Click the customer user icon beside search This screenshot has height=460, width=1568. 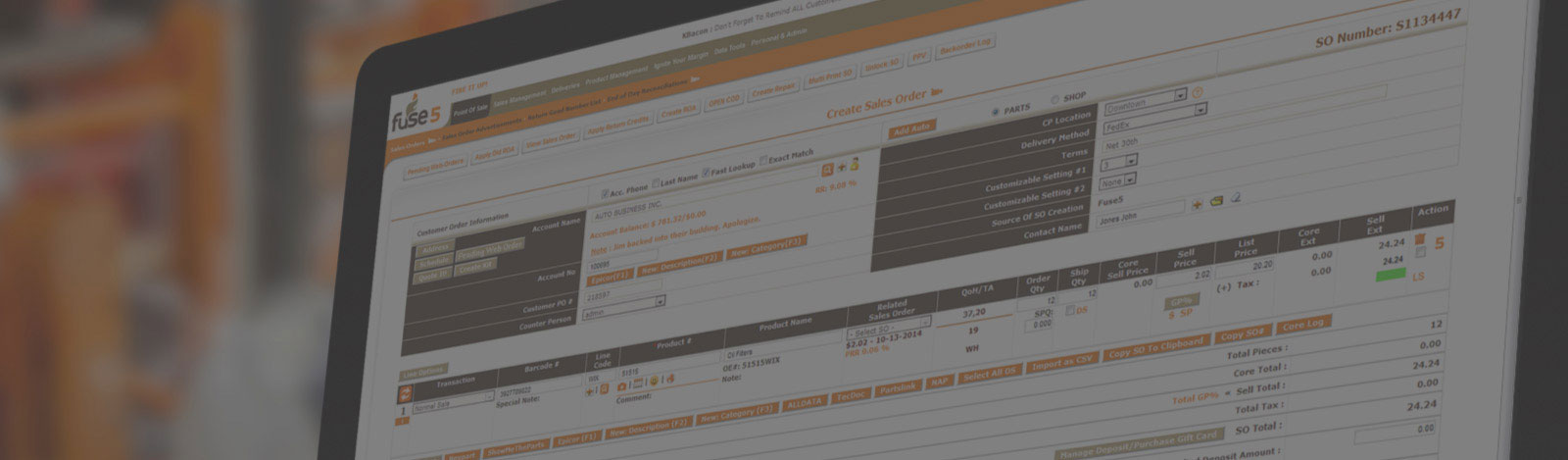[x=854, y=165]
